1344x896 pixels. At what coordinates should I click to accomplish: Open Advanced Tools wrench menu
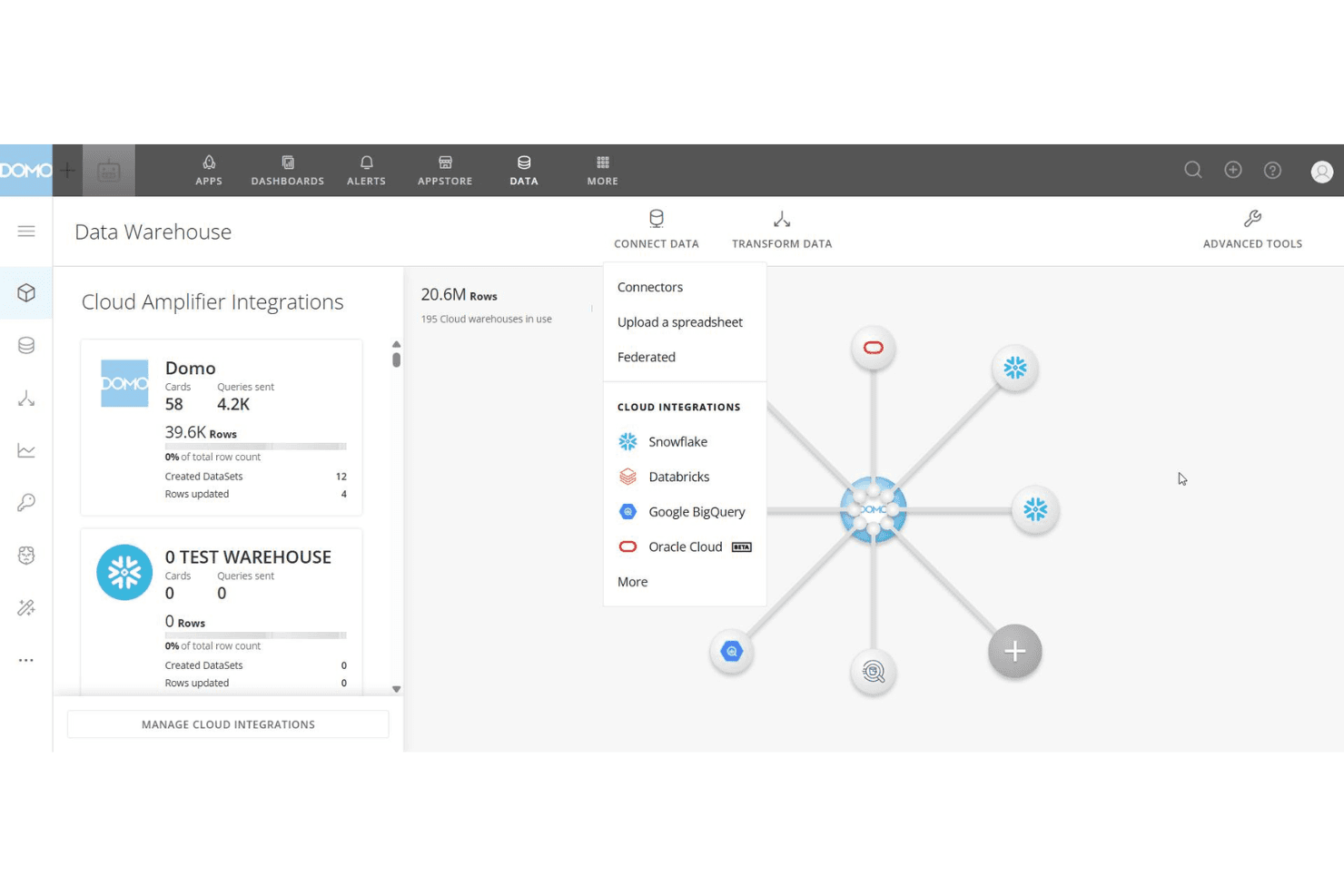(x=1252, y=230)
